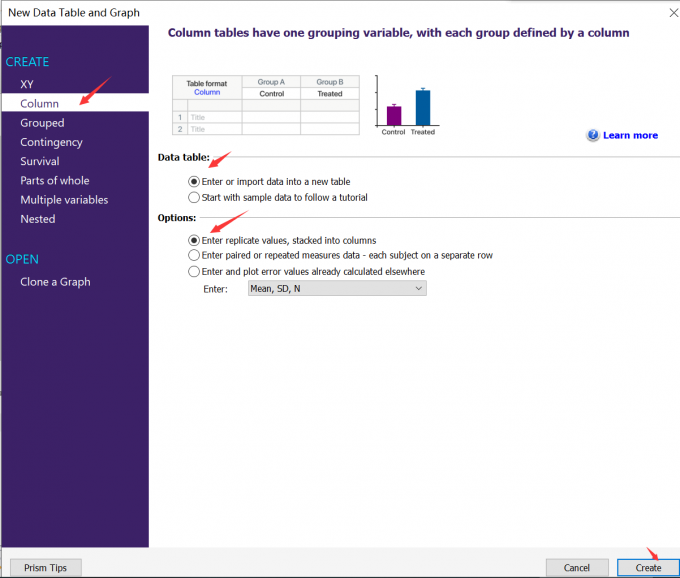
Task: Click the Control/Treated bar graph preview
Action: (x=407, y=106)
